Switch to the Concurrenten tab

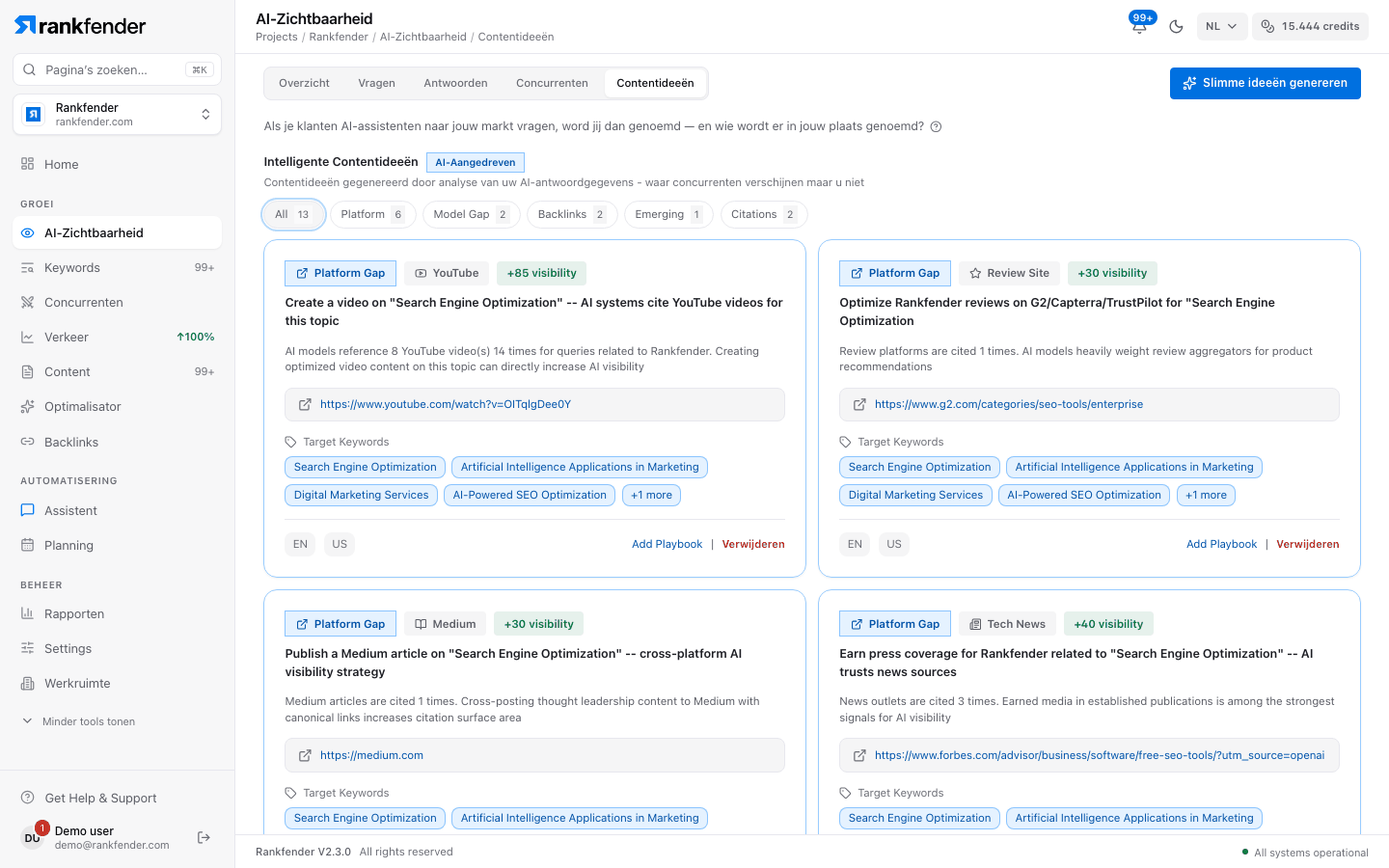coord(552,83)
